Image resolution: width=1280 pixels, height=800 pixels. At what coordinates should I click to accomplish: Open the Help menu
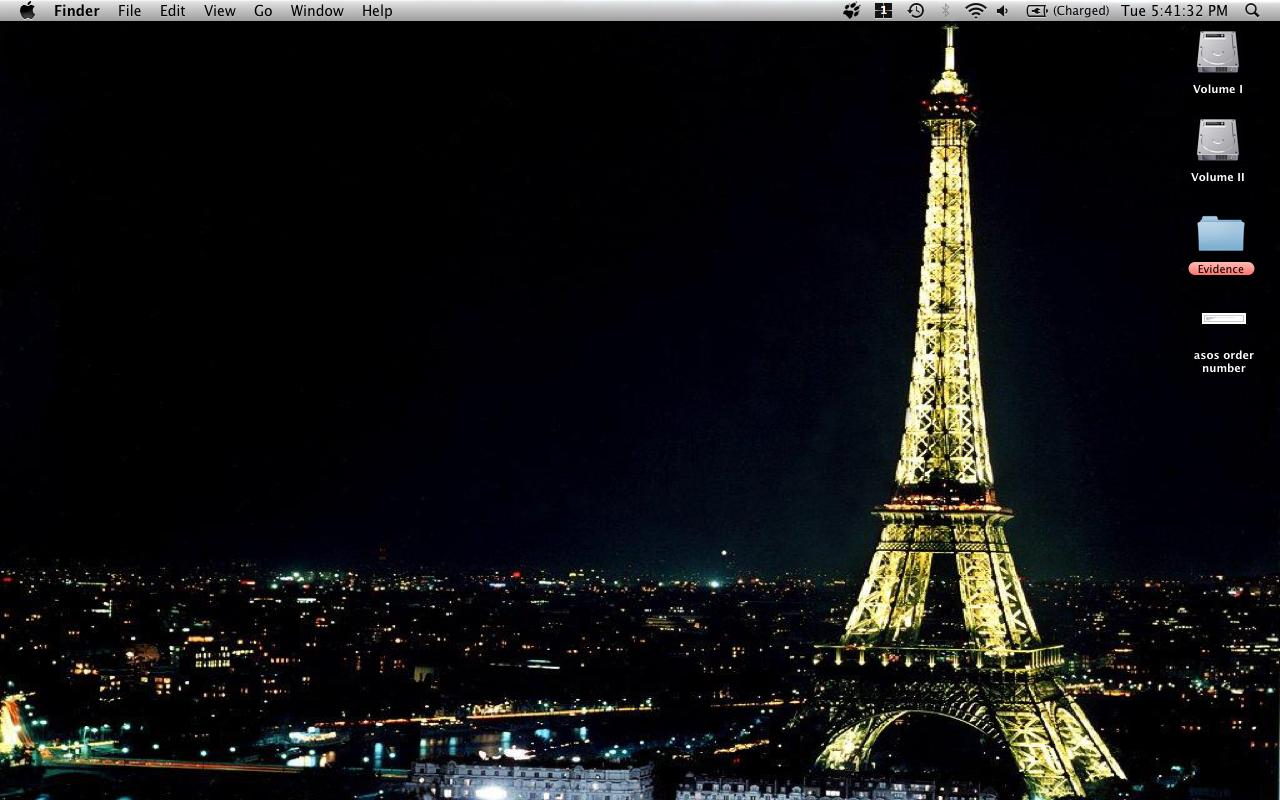point(377,11)
